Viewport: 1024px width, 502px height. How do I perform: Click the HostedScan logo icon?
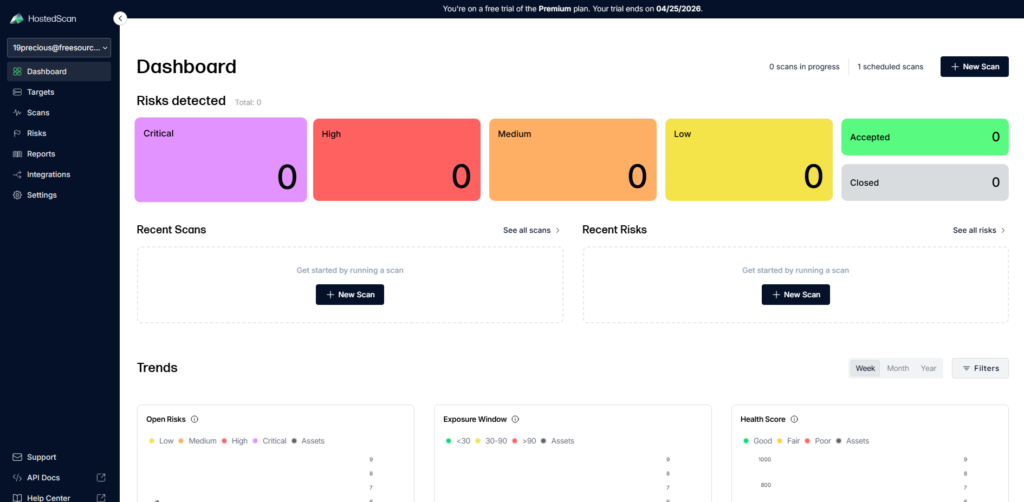(17, 19)
